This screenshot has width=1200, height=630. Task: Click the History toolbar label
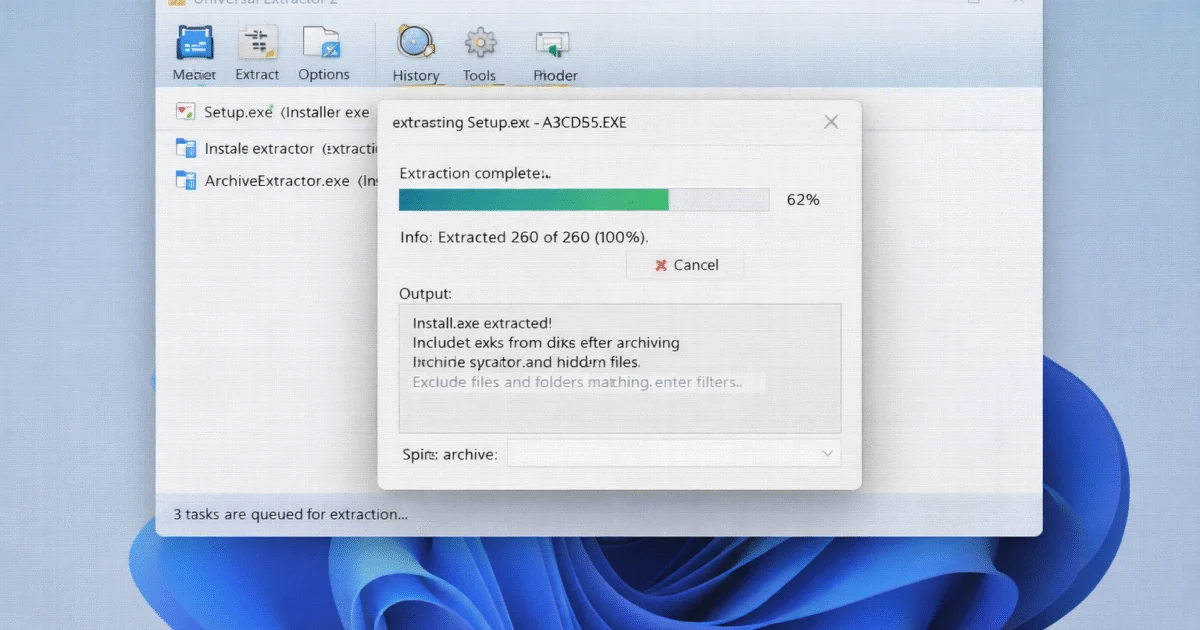click(416, 75)
